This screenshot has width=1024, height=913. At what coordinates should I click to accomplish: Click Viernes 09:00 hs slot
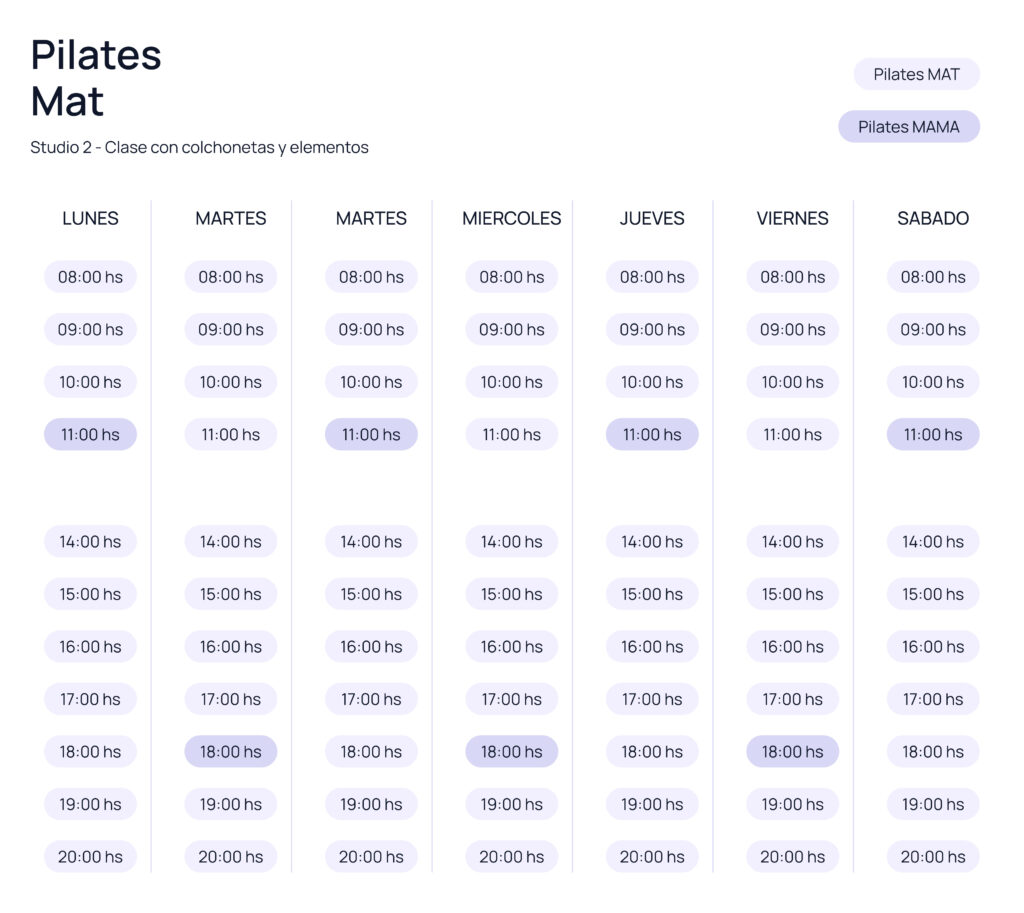coord(792,330)
